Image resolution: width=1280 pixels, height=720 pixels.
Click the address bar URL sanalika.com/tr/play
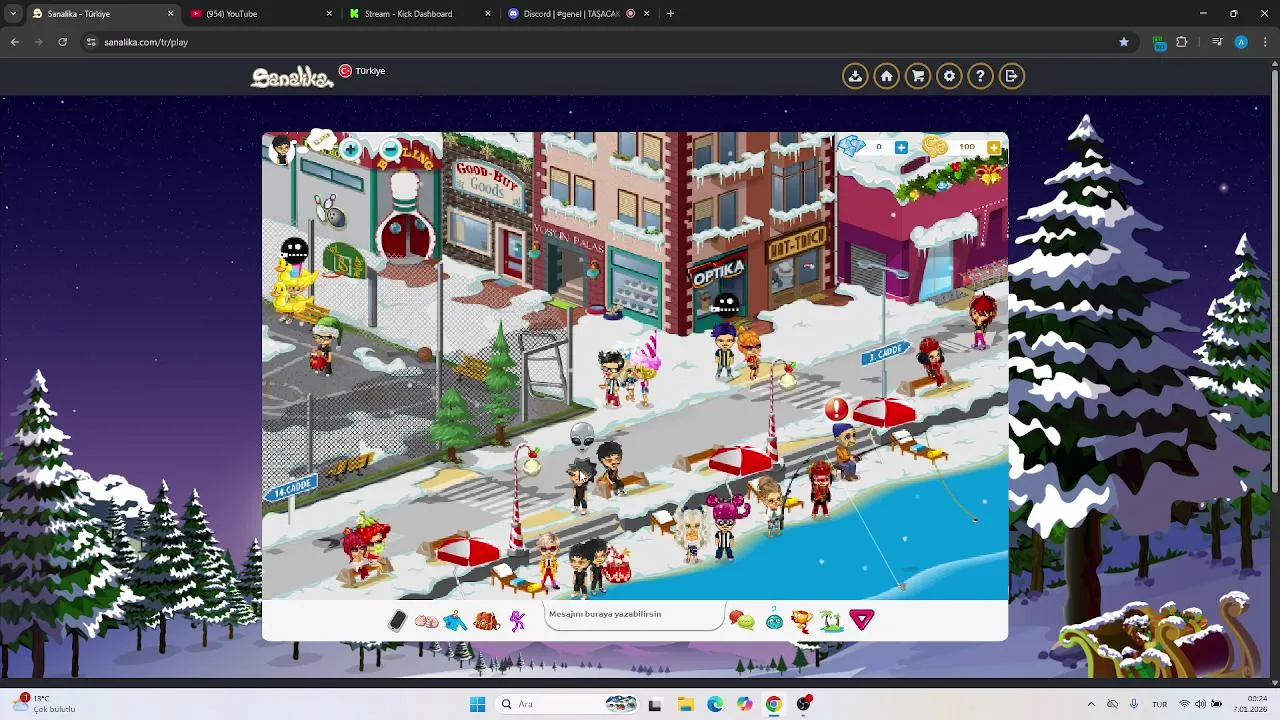coord(146,42)
